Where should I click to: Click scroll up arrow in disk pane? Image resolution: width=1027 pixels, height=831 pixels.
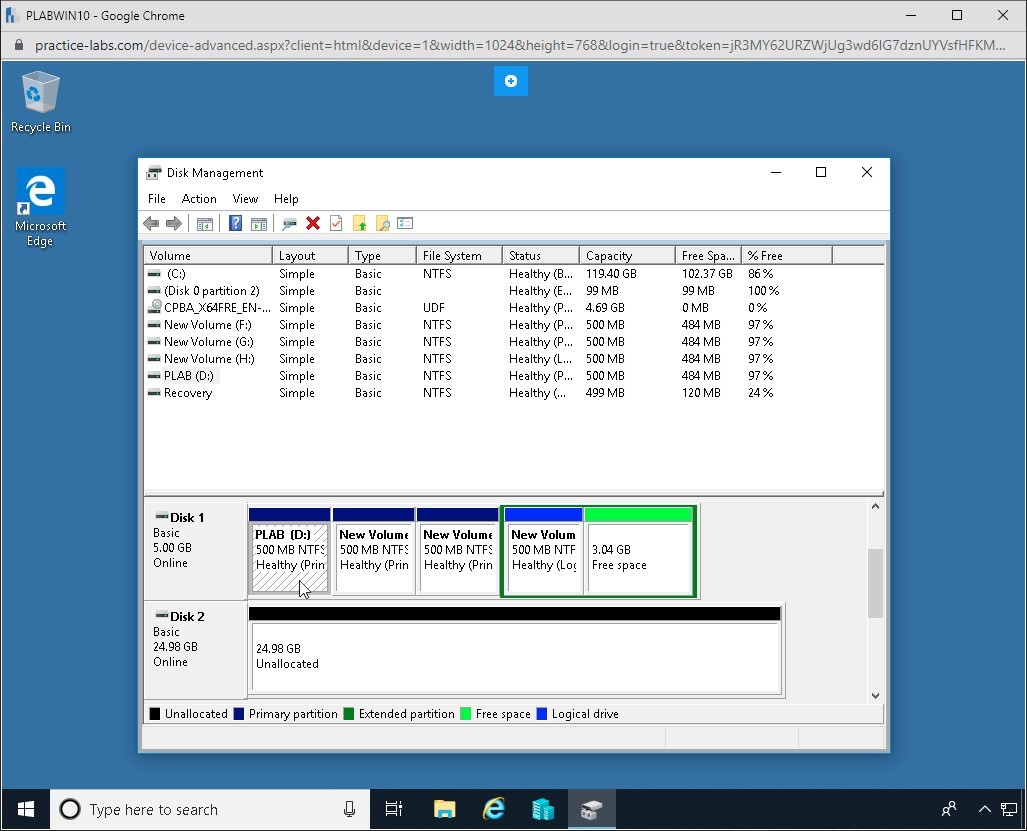[876, 506]
